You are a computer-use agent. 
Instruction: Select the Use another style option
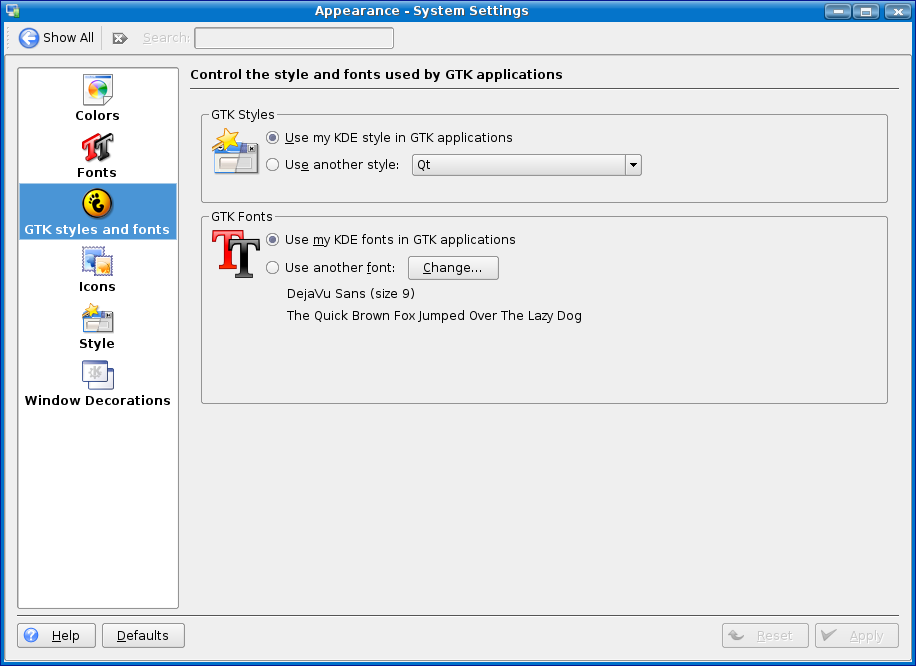(273, 165)
